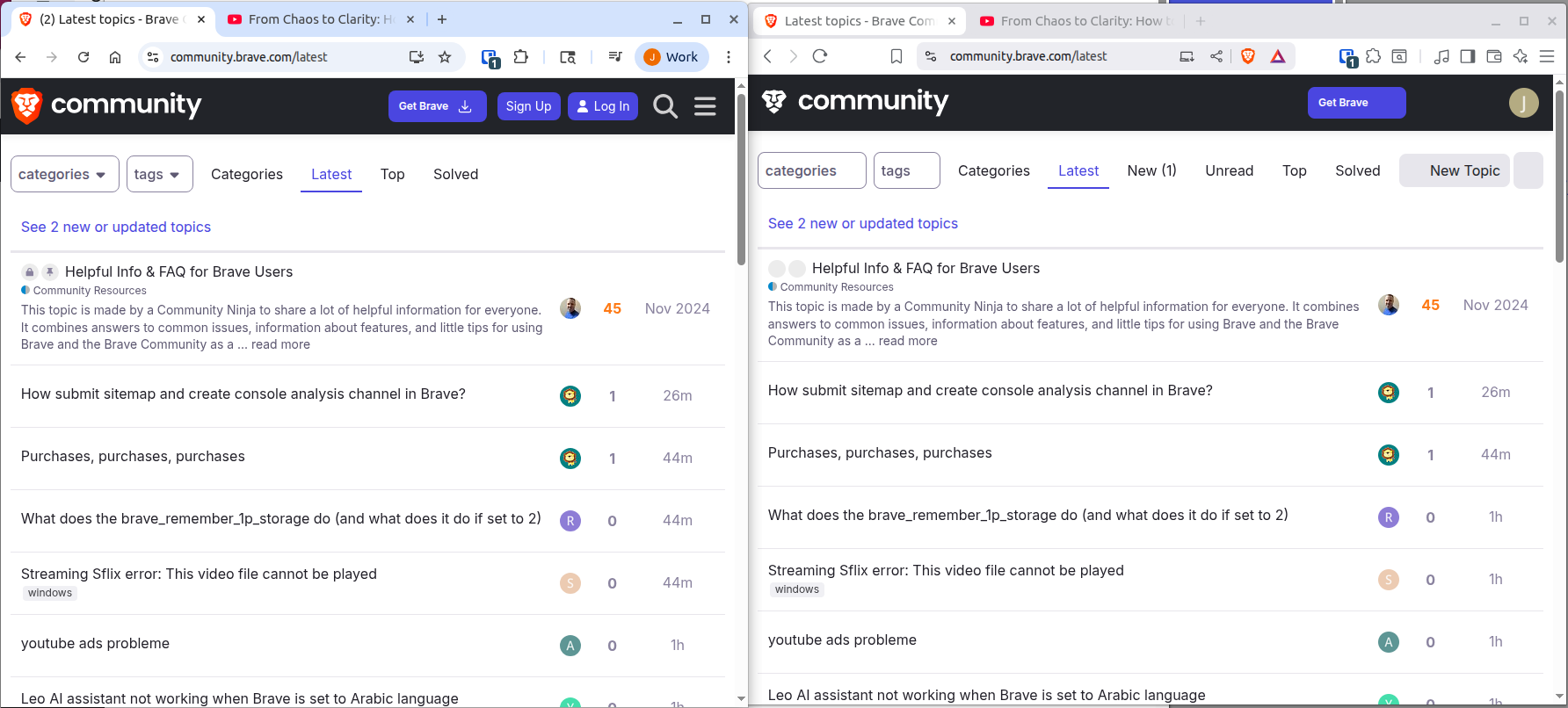
Task: Click Get Brave button in left window
Action: pyautogui.click(x=437, y=106)
